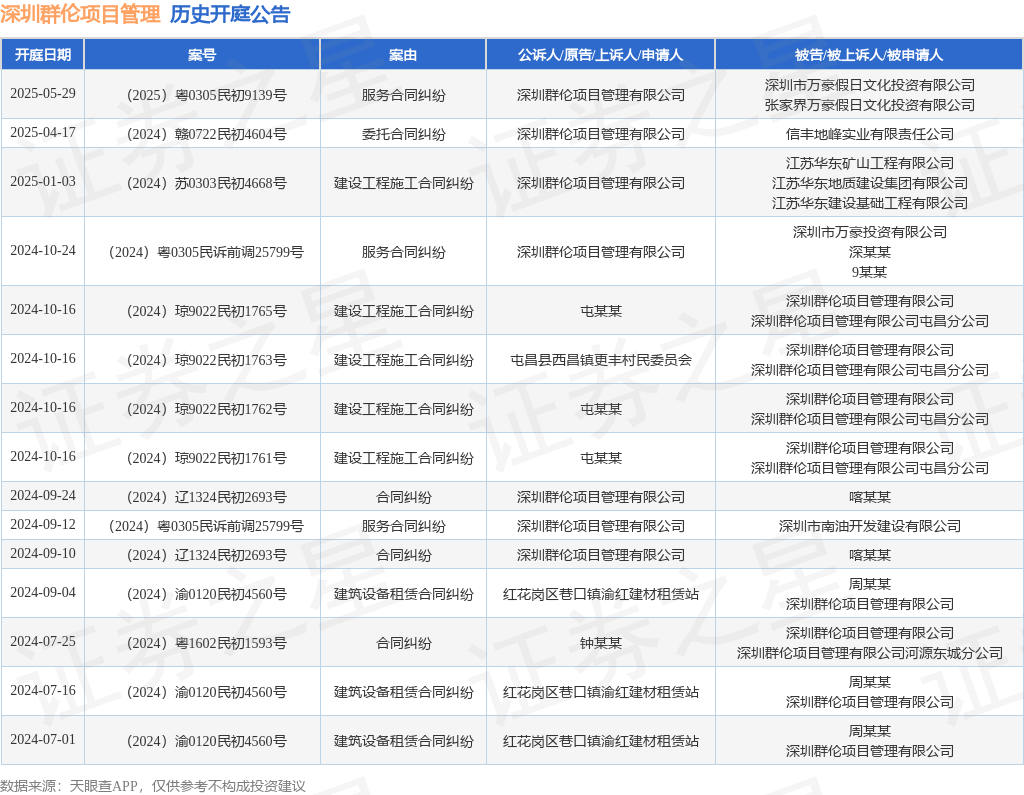This screenshot has height=795, width=1024.
Task: Click the date 2025-04-17
Action: click(x=43, y=133)
